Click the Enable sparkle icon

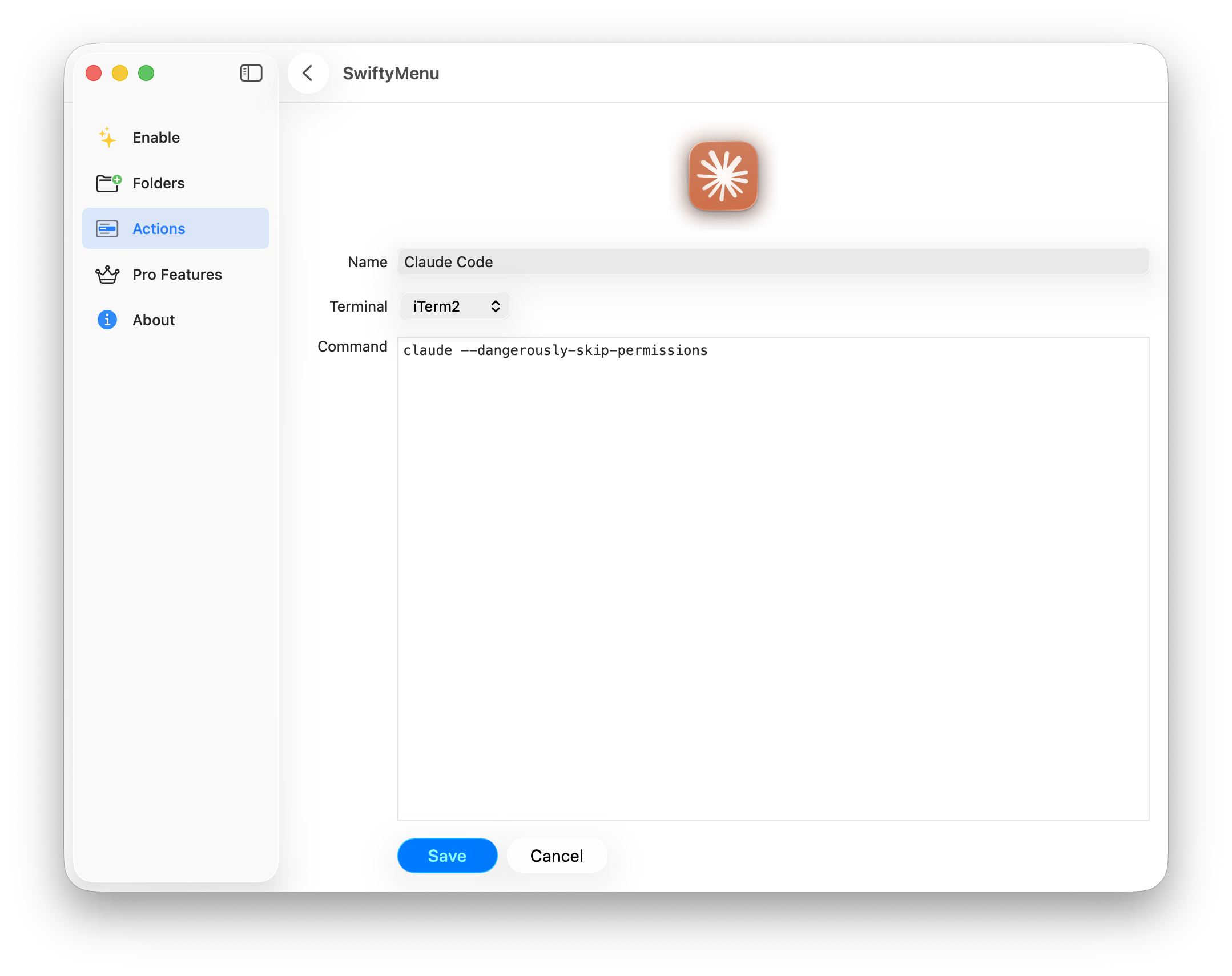tap(107, 138)
